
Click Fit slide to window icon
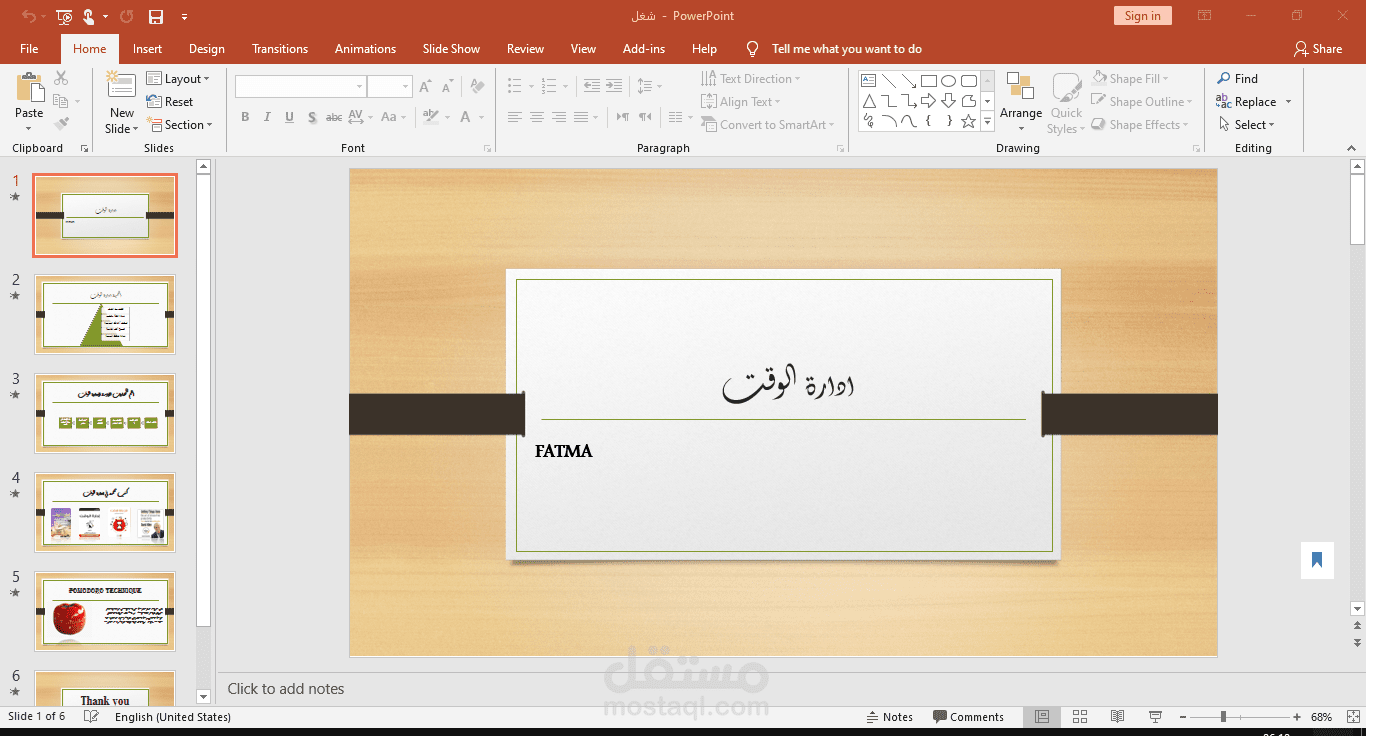click(x=1354, y=717)
